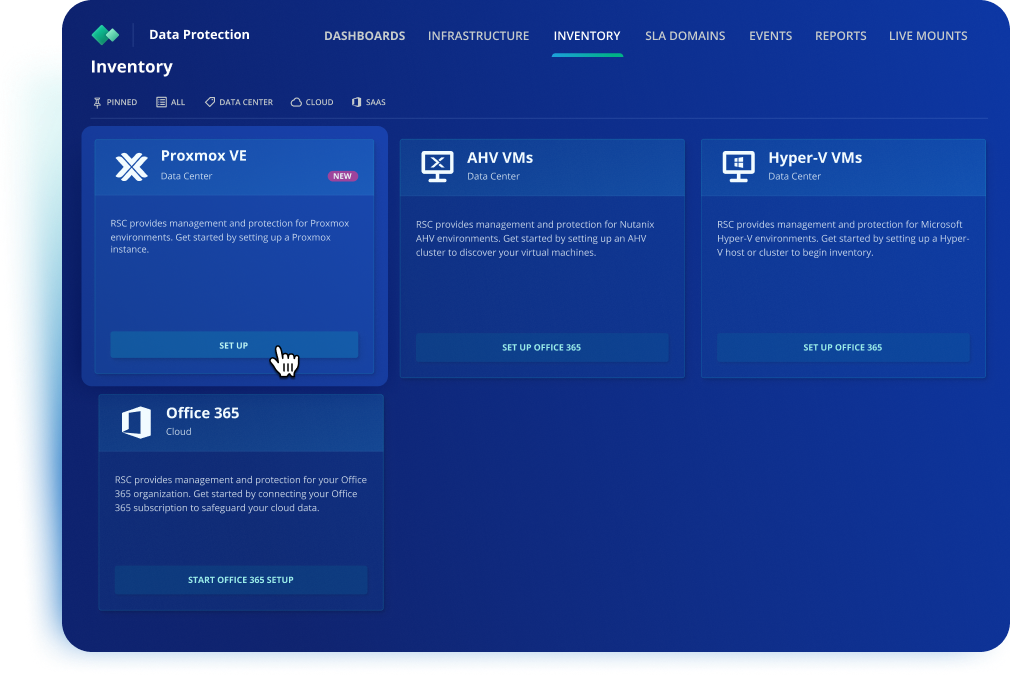Click the NEW badge on Proxmox VE
Screen dimensions: 1010x682
click(x=343, y=175)
